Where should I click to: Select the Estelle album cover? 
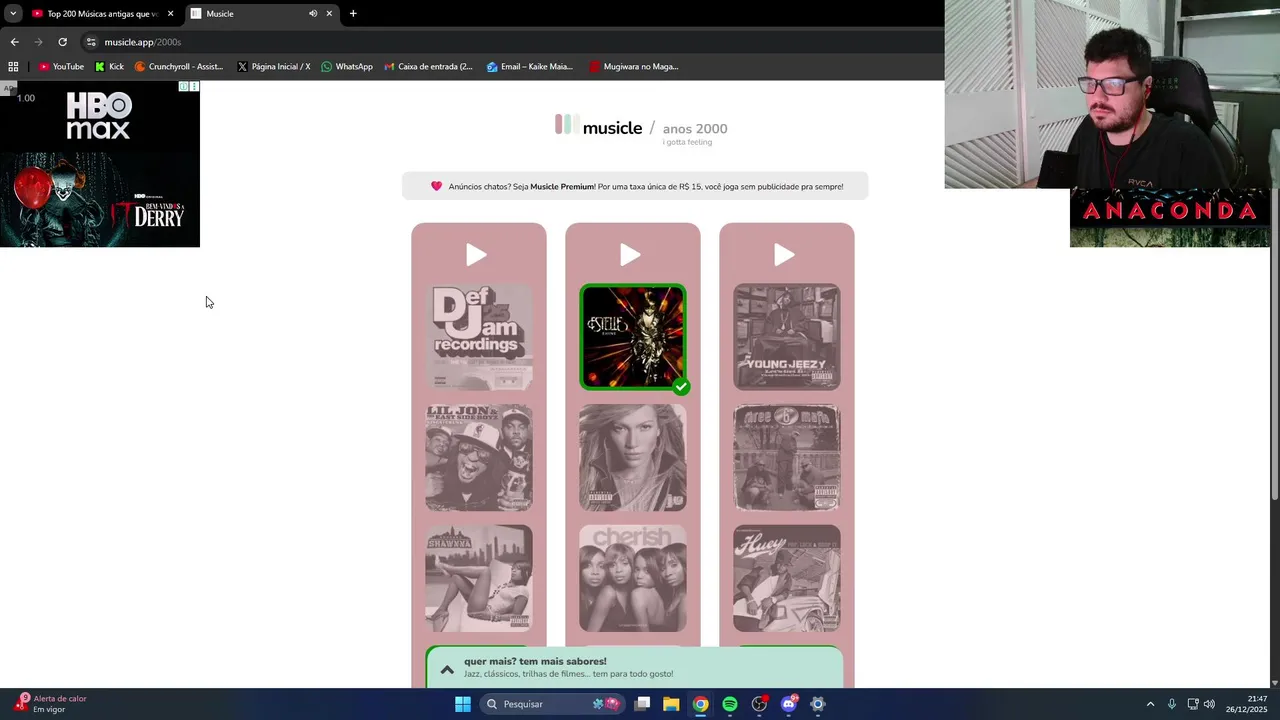click(633, 337)
